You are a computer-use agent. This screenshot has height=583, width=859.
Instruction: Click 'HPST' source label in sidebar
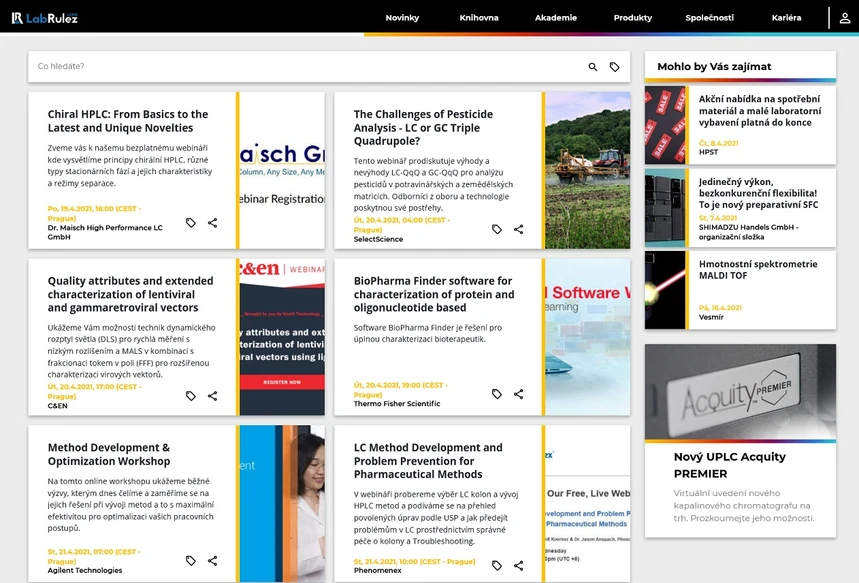coord(708,152)
